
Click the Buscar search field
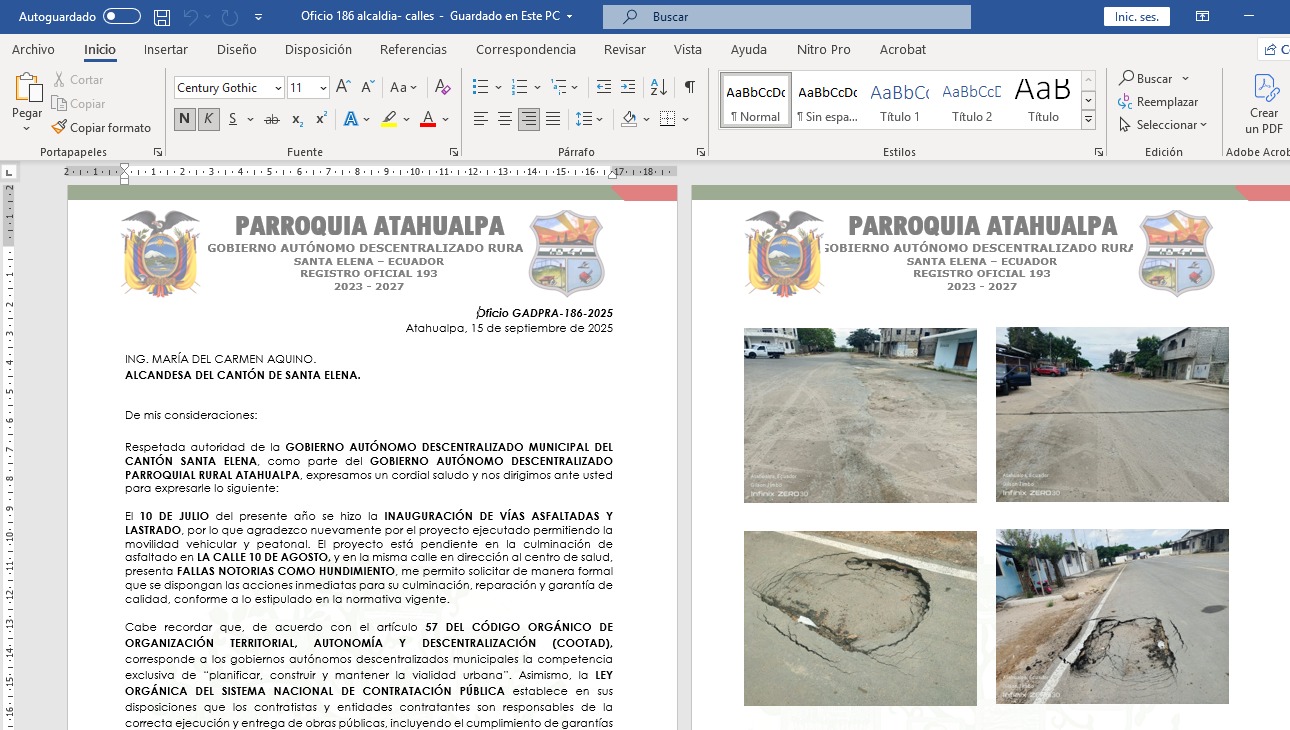[786, 17]
